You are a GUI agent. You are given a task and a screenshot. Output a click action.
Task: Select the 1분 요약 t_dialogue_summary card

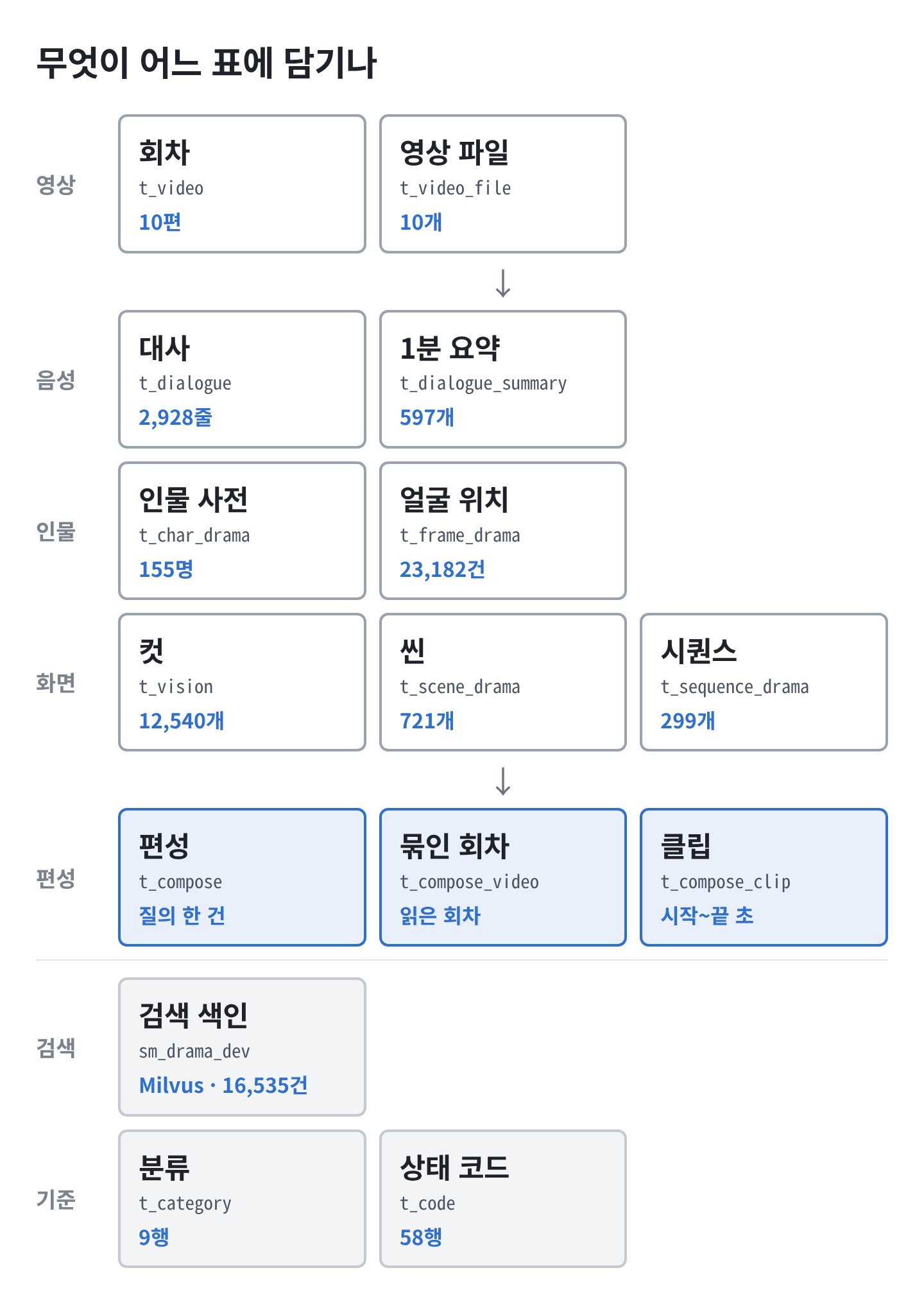point(503,379)
